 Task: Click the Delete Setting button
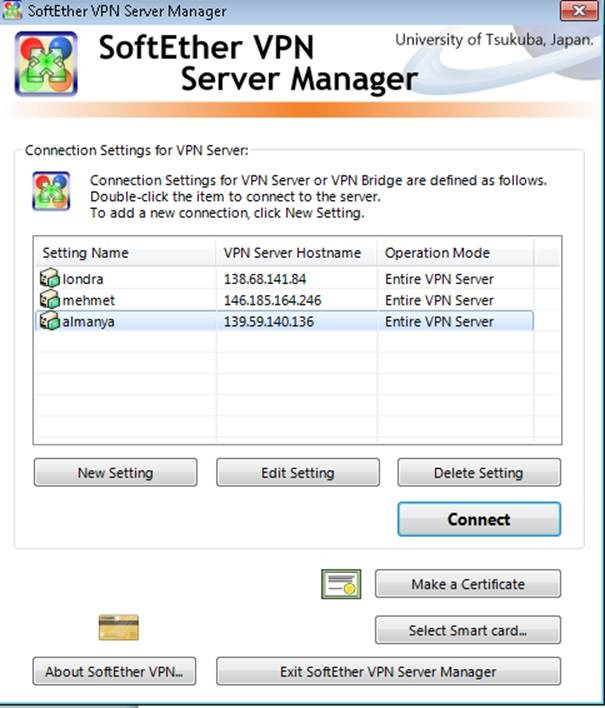click(x=479, y=472)
